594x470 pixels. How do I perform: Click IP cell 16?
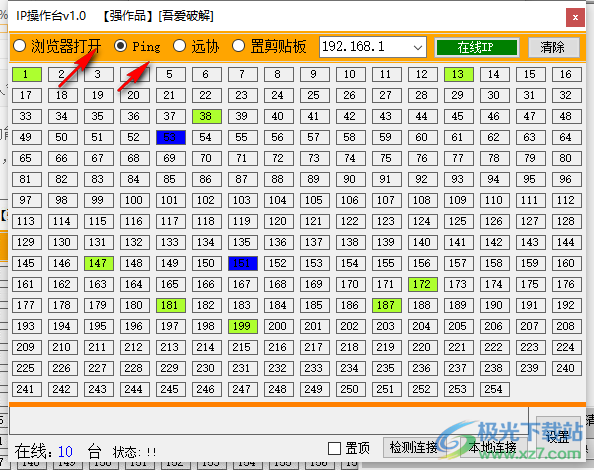coord(567,74)
